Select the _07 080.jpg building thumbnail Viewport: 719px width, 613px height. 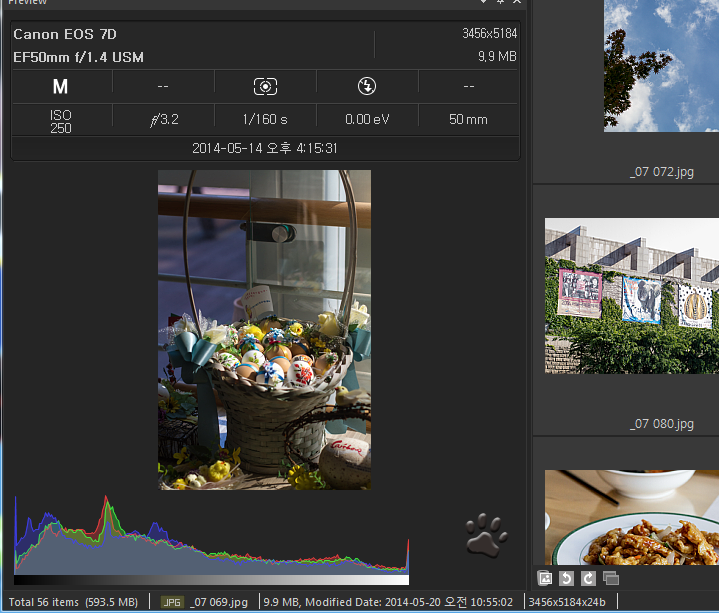(x=632, y=296)
